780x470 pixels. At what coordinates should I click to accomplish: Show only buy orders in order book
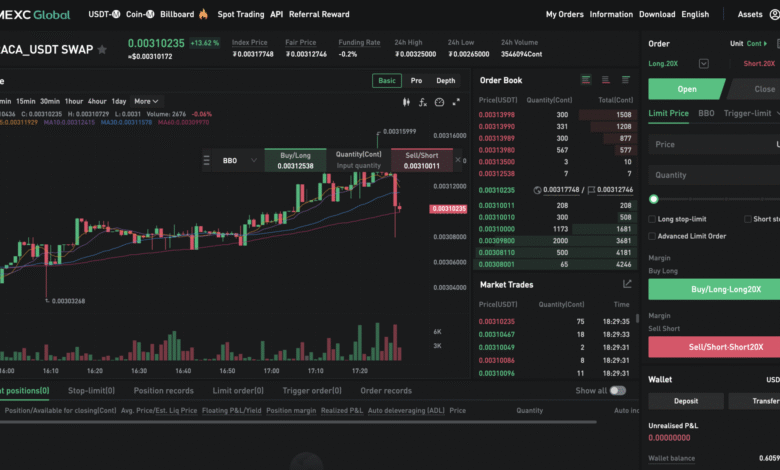click(626, 80)
